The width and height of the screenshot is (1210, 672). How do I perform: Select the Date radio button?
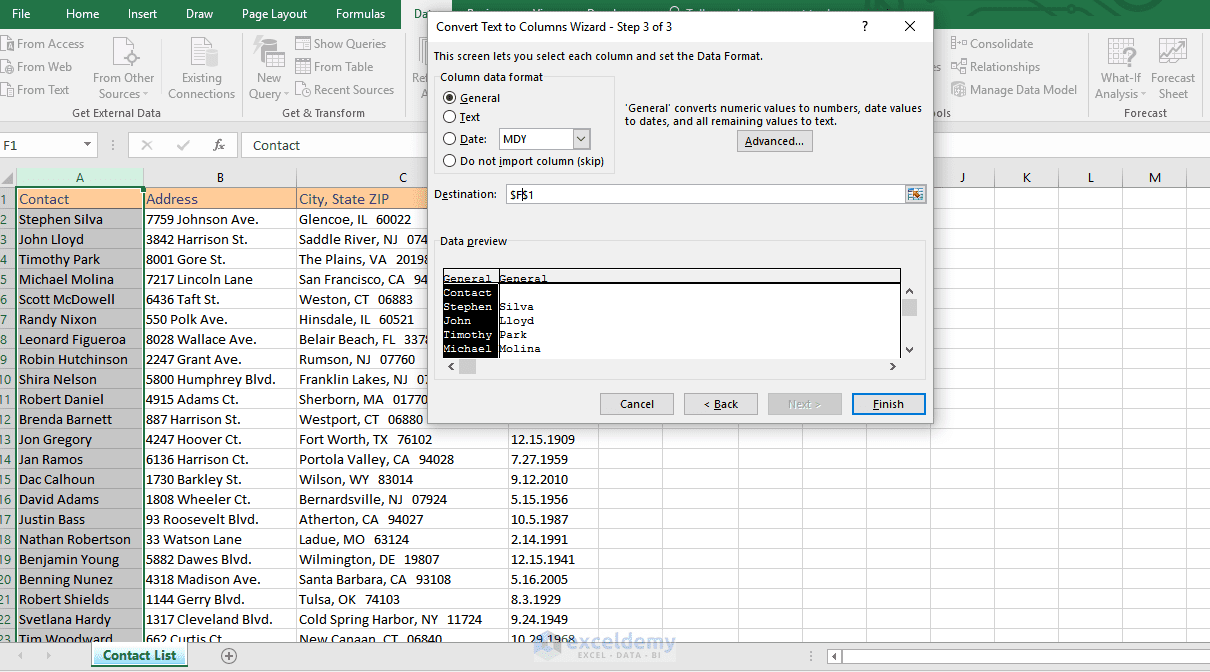450,139
